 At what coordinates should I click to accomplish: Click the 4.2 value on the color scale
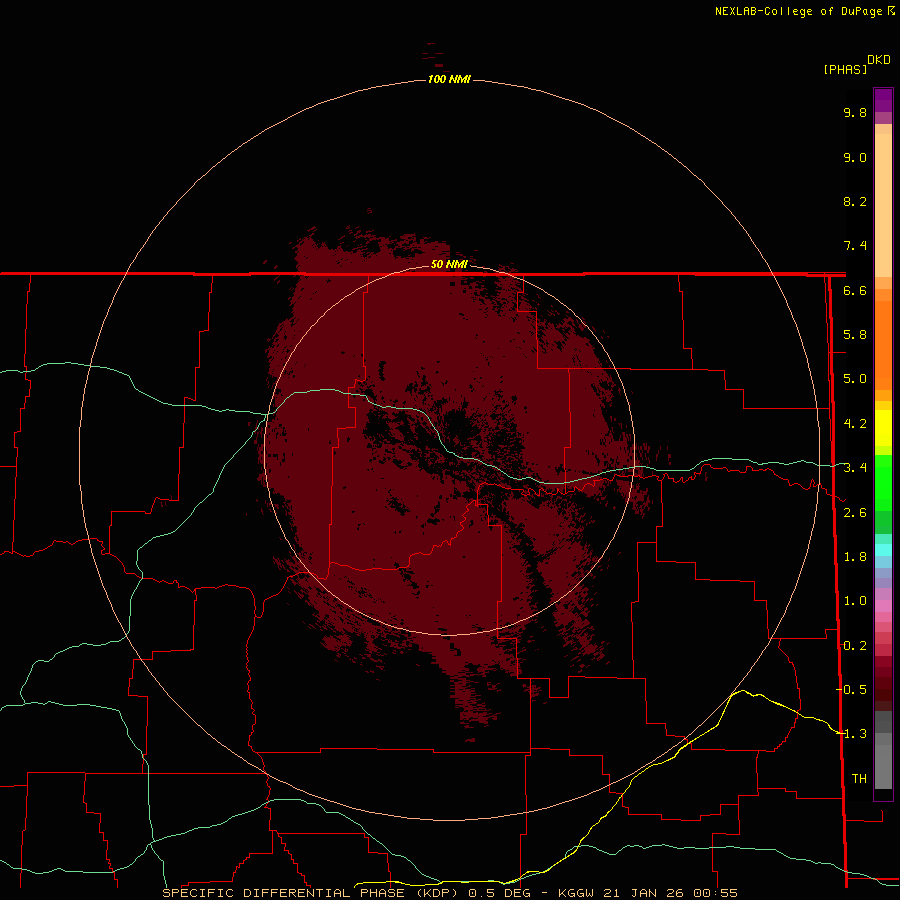(x=855, y=423)
